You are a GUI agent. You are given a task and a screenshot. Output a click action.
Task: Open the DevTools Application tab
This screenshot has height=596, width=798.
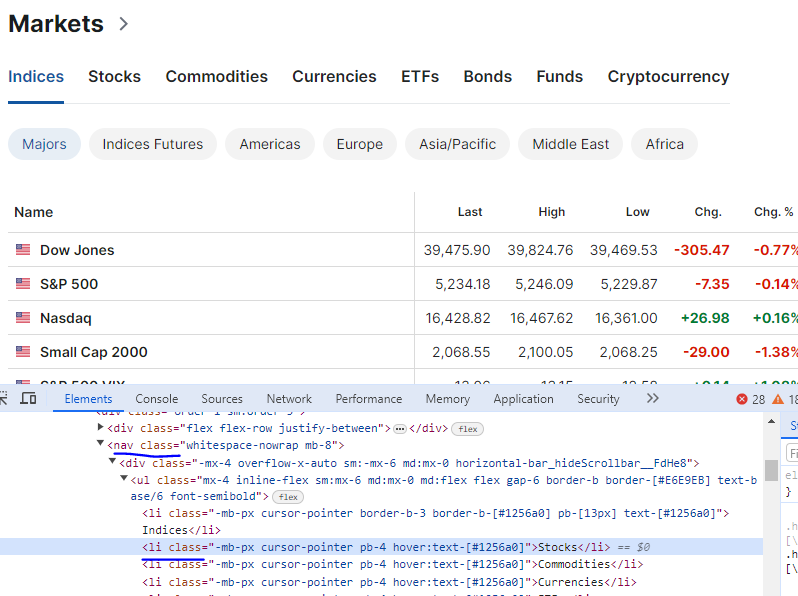(523, 399)
